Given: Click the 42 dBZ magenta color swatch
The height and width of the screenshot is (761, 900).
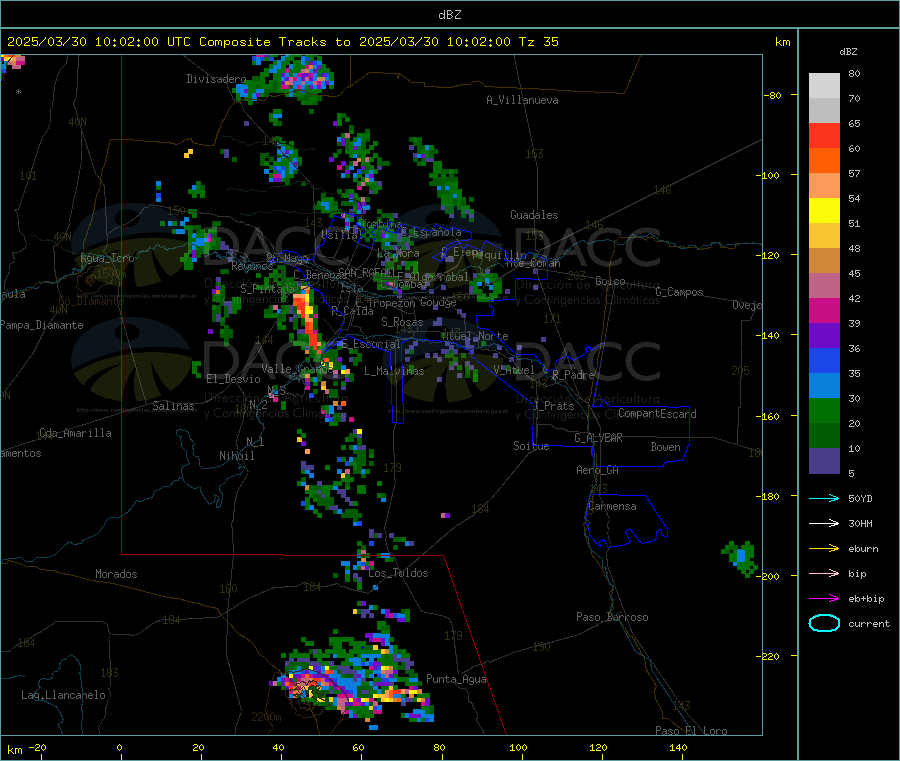Looking at the screenshot, I should click(x=824, y=310).
